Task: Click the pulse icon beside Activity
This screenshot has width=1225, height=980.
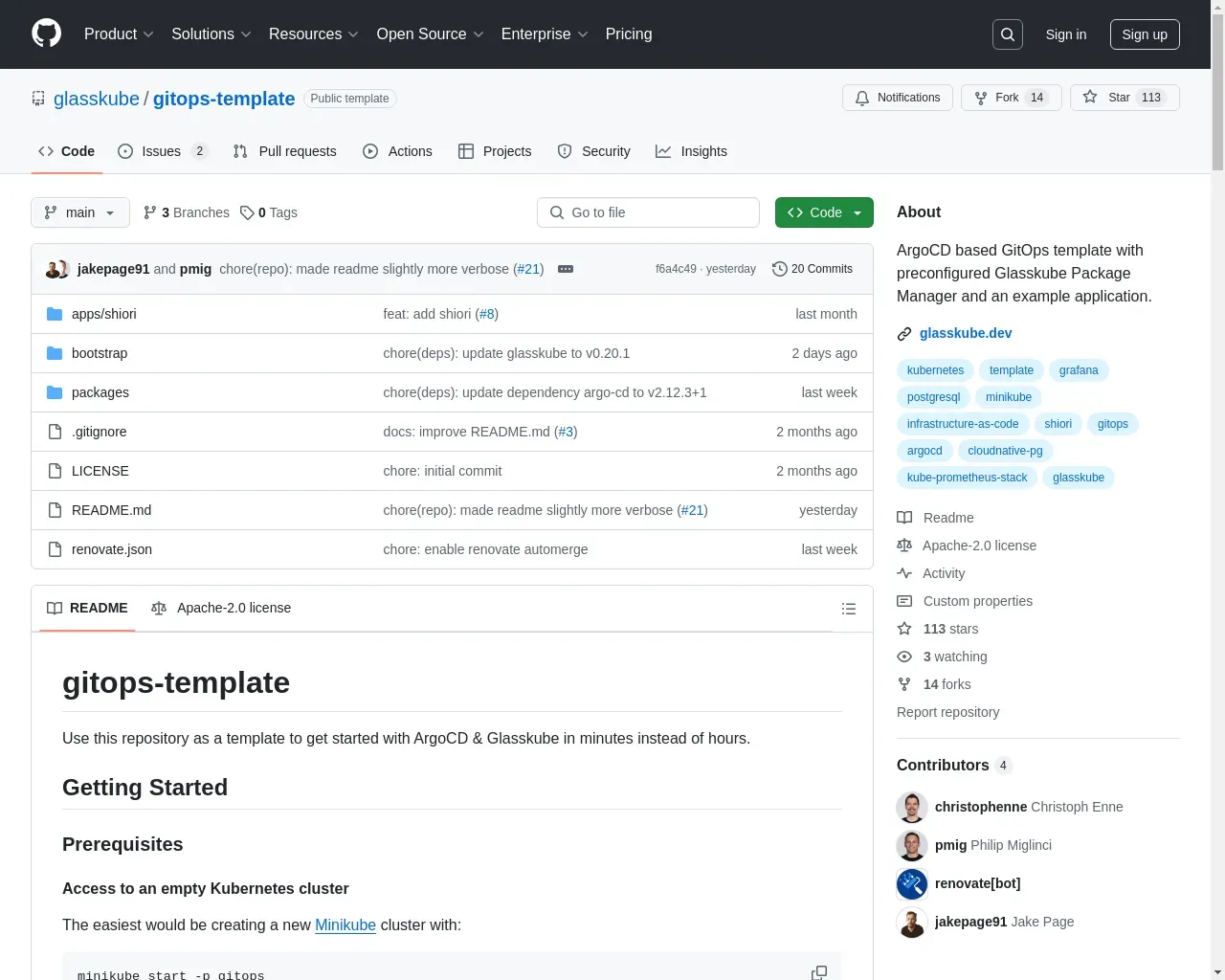Action: [904, 573]
